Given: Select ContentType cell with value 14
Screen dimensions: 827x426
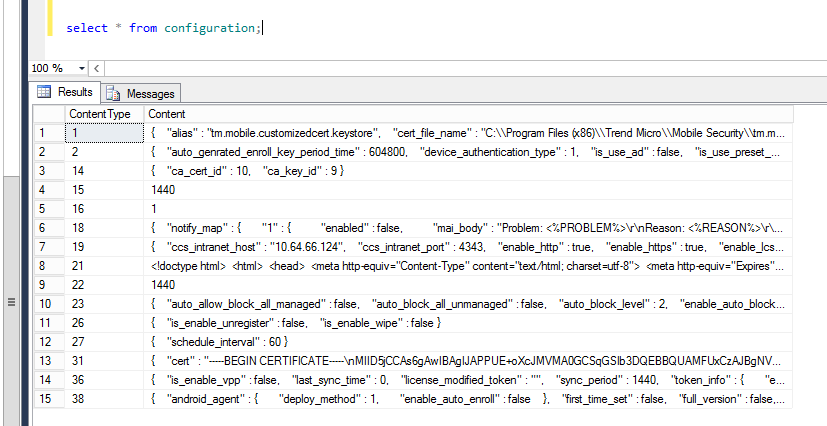Looking at the screenshot, I should coord(104,171).
